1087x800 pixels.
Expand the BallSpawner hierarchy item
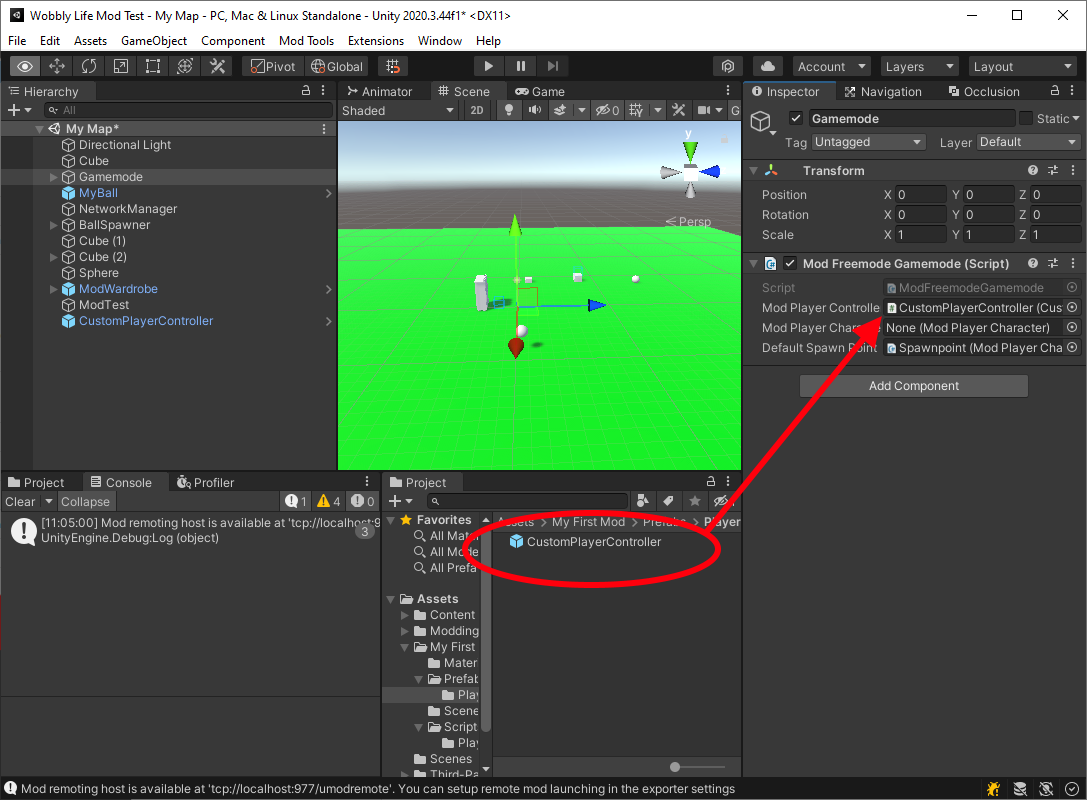pos(53,225)
